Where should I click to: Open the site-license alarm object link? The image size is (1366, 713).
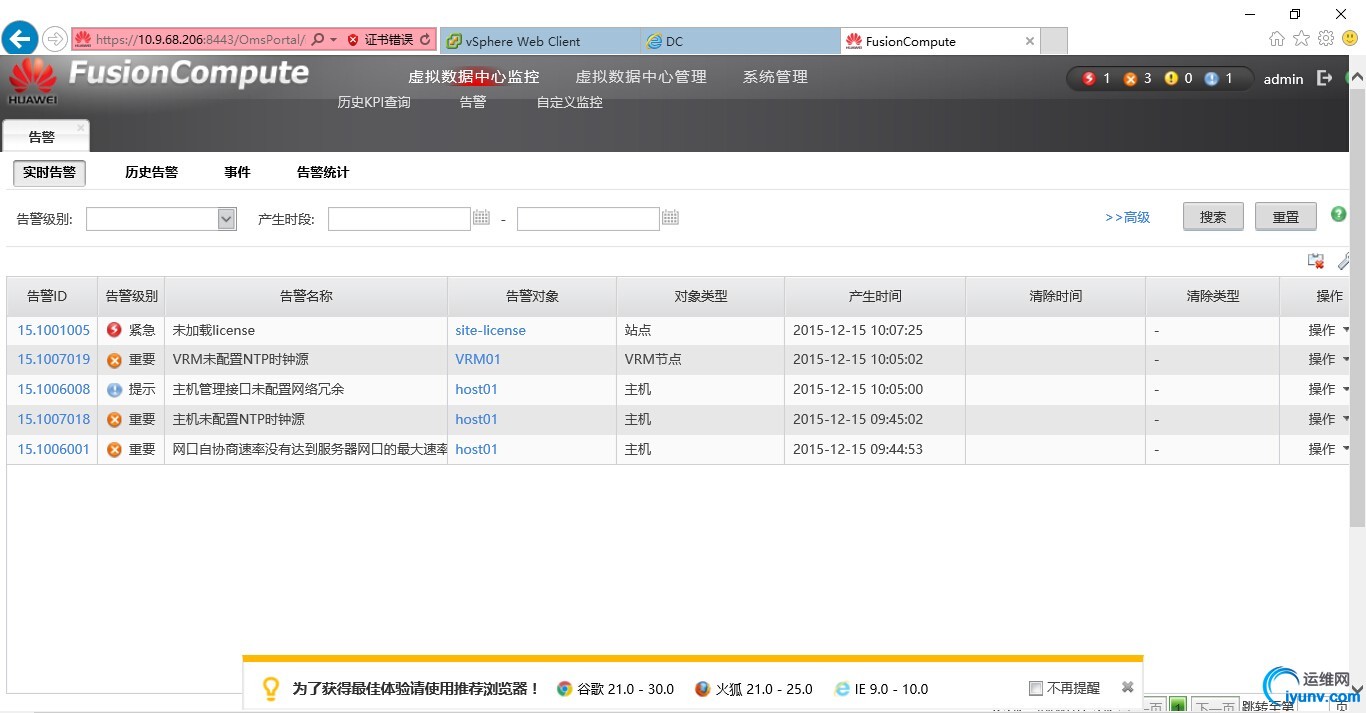pyautogui.click(x=490, y=330)
